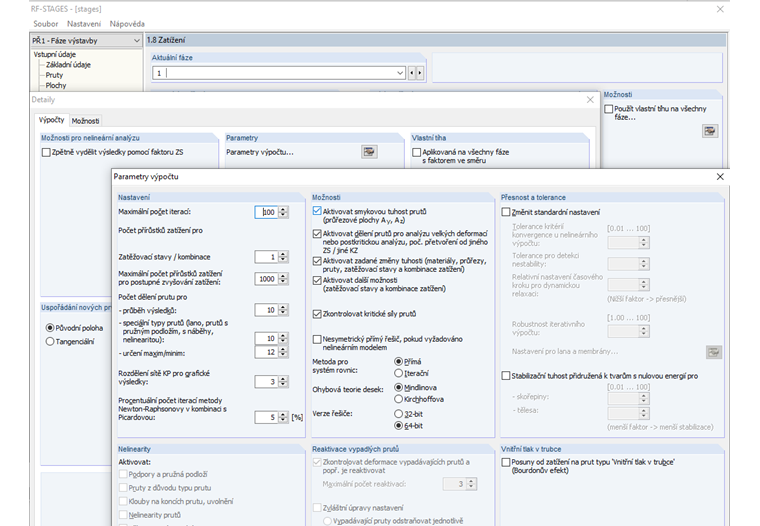Click Maximální počet iterací input field
The image size is (760, 526).
point(266,212)
